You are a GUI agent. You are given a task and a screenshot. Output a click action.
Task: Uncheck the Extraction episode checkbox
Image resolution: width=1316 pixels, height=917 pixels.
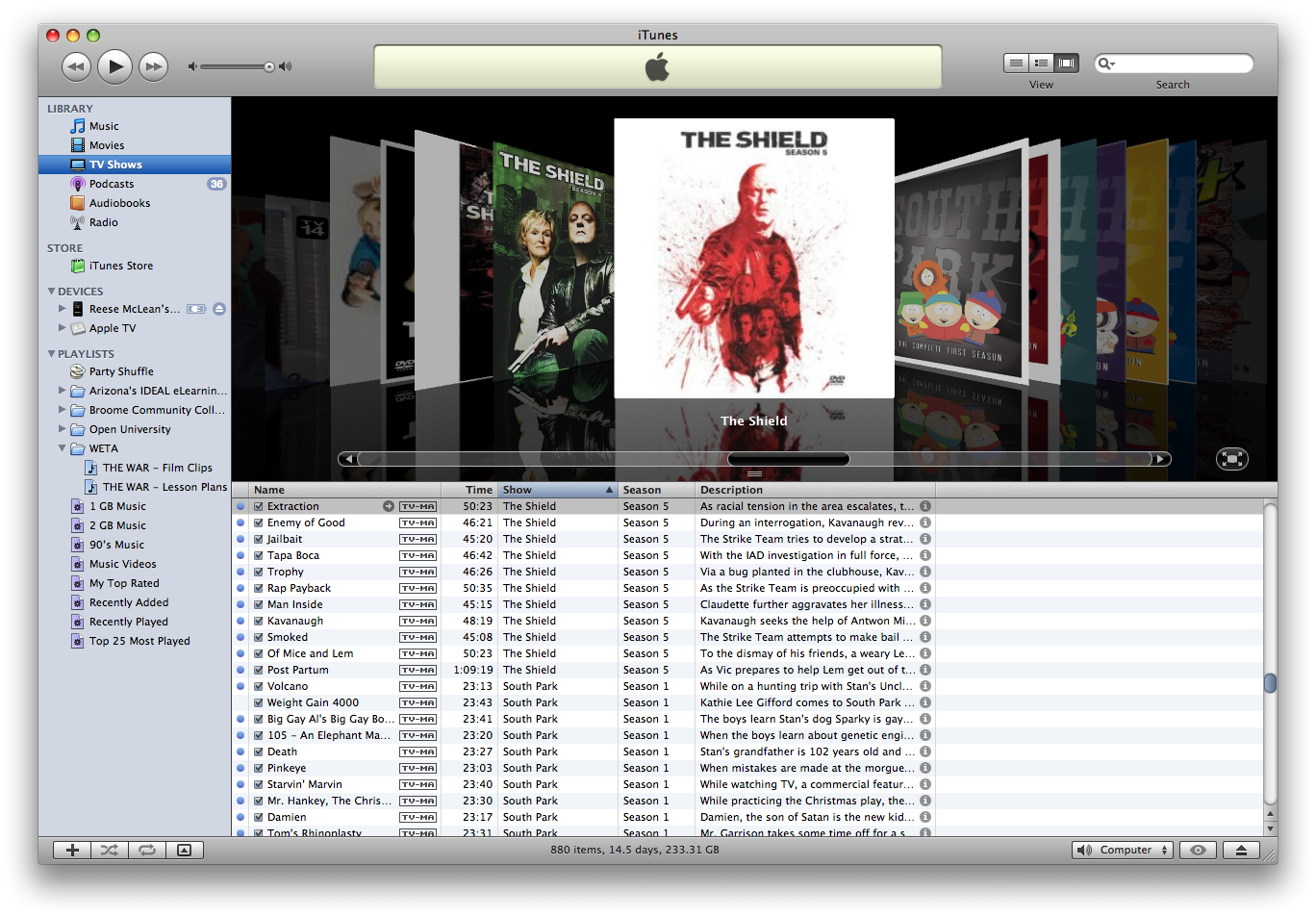tap(258, 506)
